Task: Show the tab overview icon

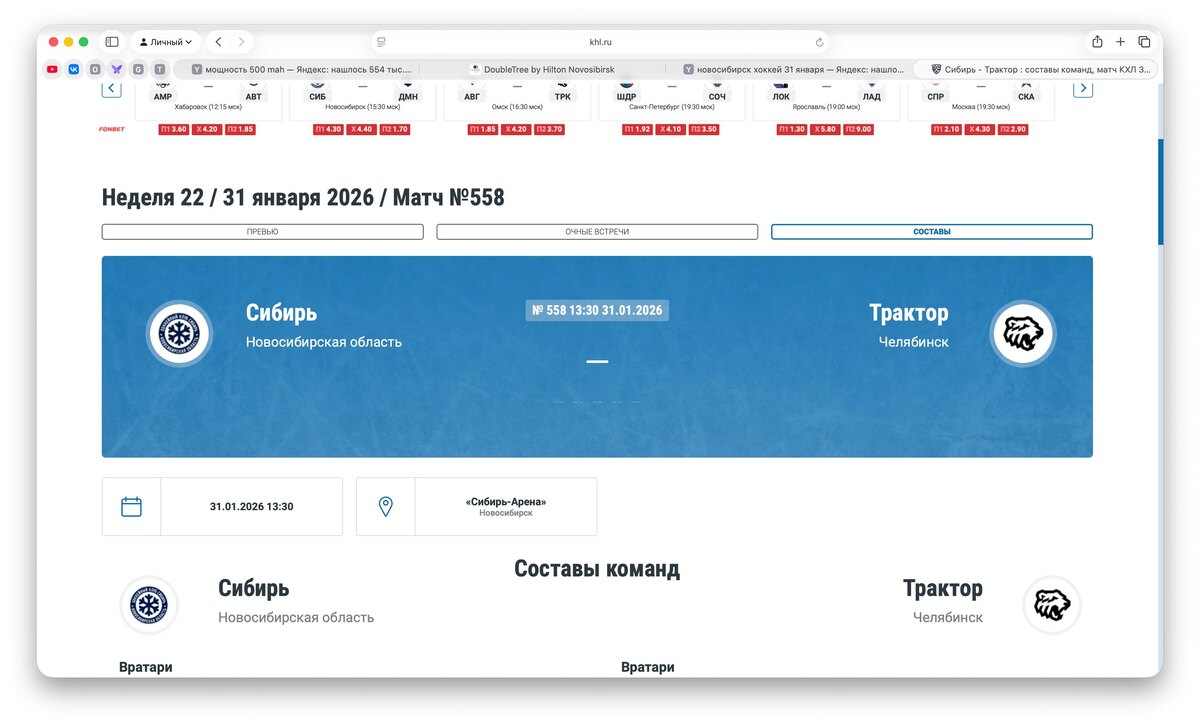Action: tap(1144, 42)
